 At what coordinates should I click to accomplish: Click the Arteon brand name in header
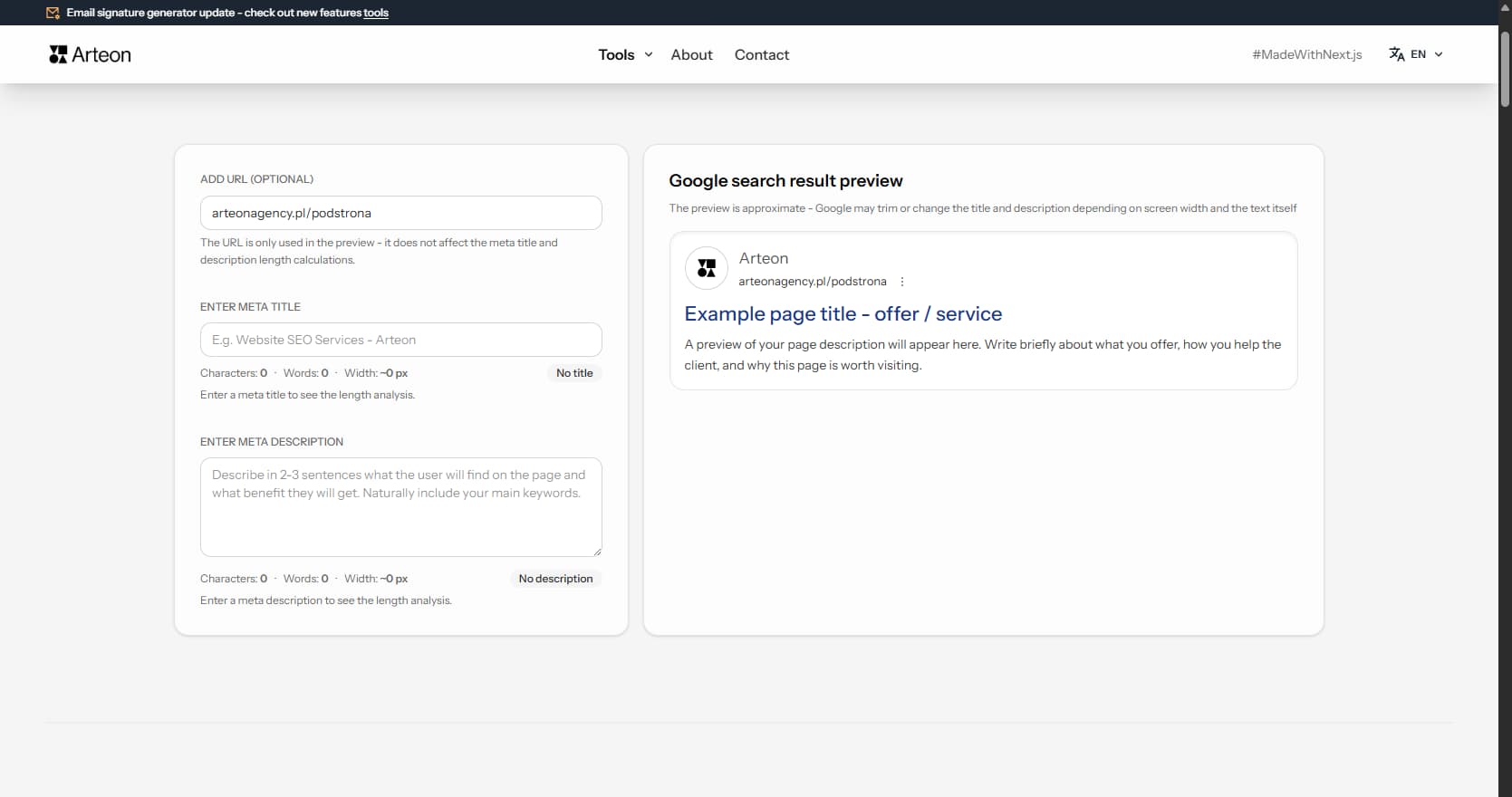coord(101,54)
